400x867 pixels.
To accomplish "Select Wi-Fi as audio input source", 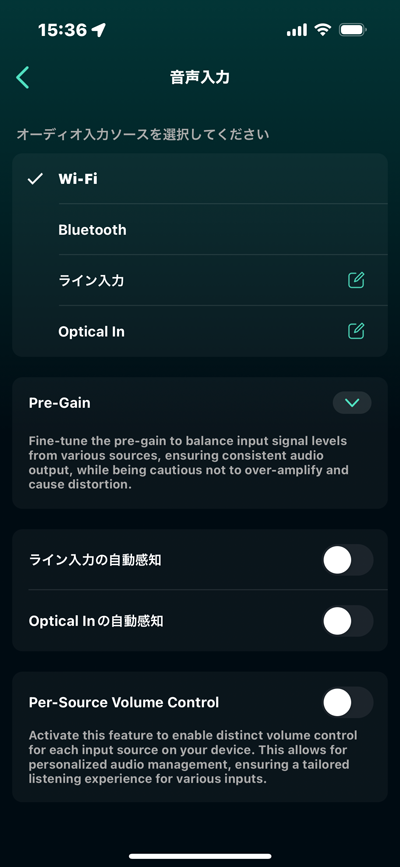I will click(x=200, y=179).
